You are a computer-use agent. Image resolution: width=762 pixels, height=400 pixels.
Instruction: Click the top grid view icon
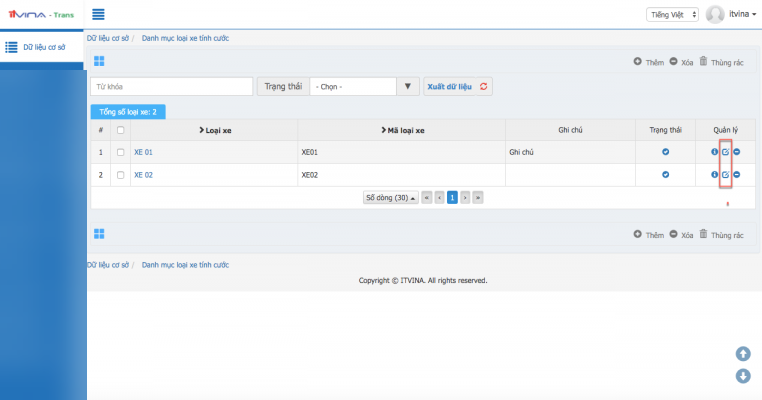click(x=99, y=61)
